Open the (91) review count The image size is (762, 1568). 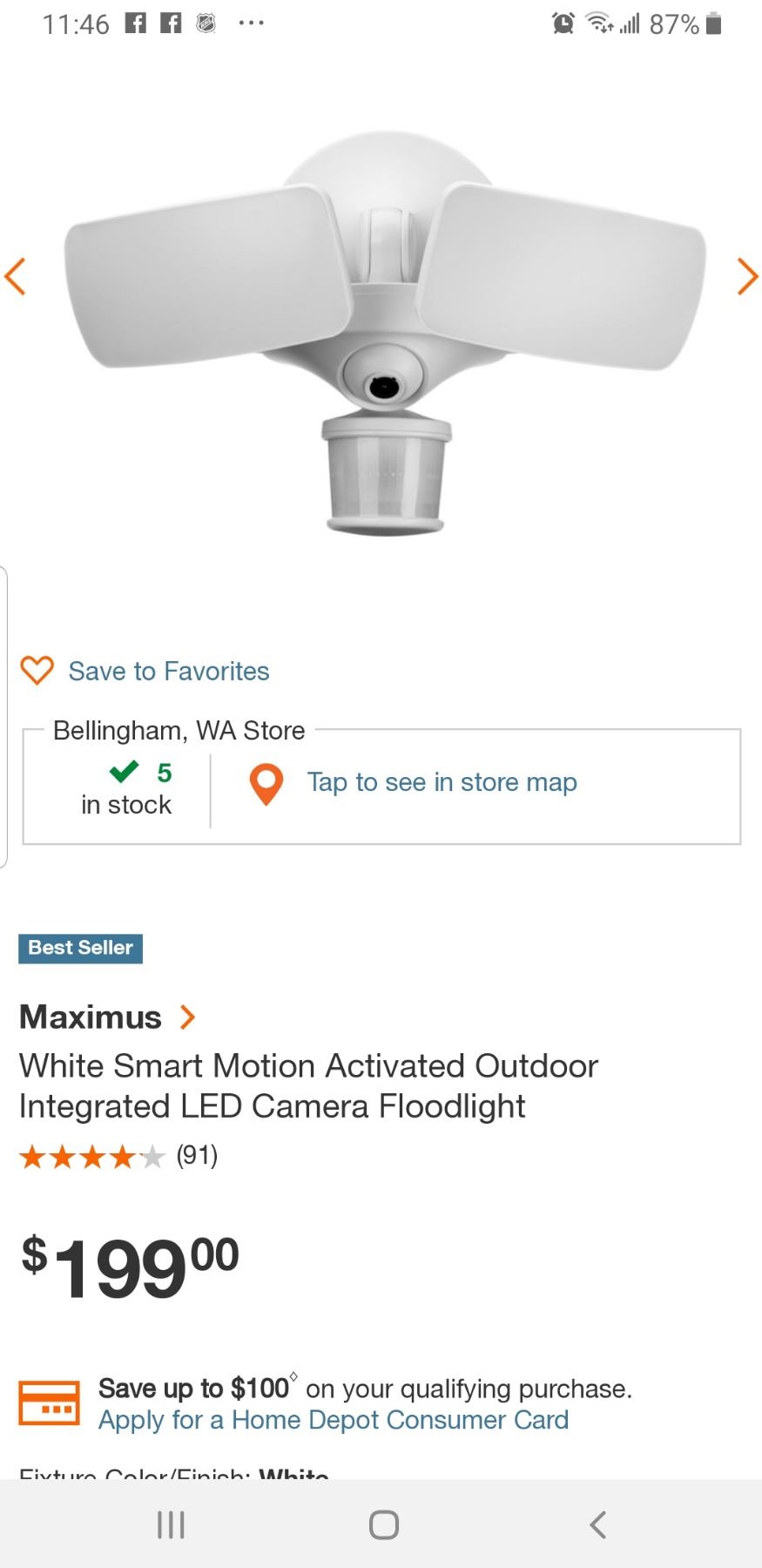197,1156
